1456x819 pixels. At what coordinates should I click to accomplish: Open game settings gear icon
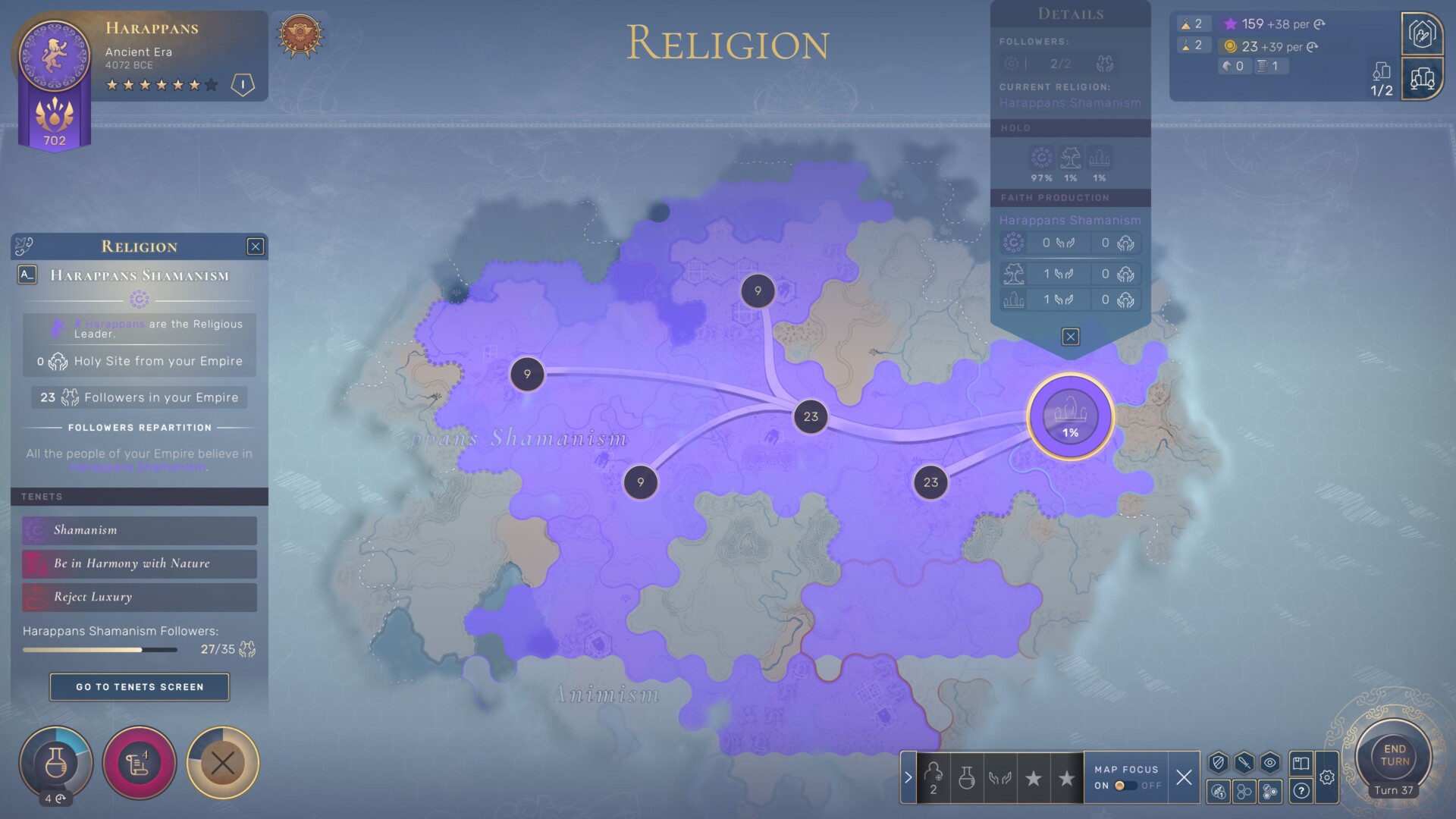[1326, 777]
